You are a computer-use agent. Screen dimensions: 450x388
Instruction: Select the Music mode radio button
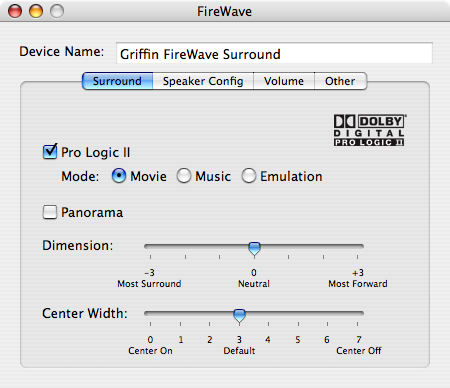click(184, 176)
